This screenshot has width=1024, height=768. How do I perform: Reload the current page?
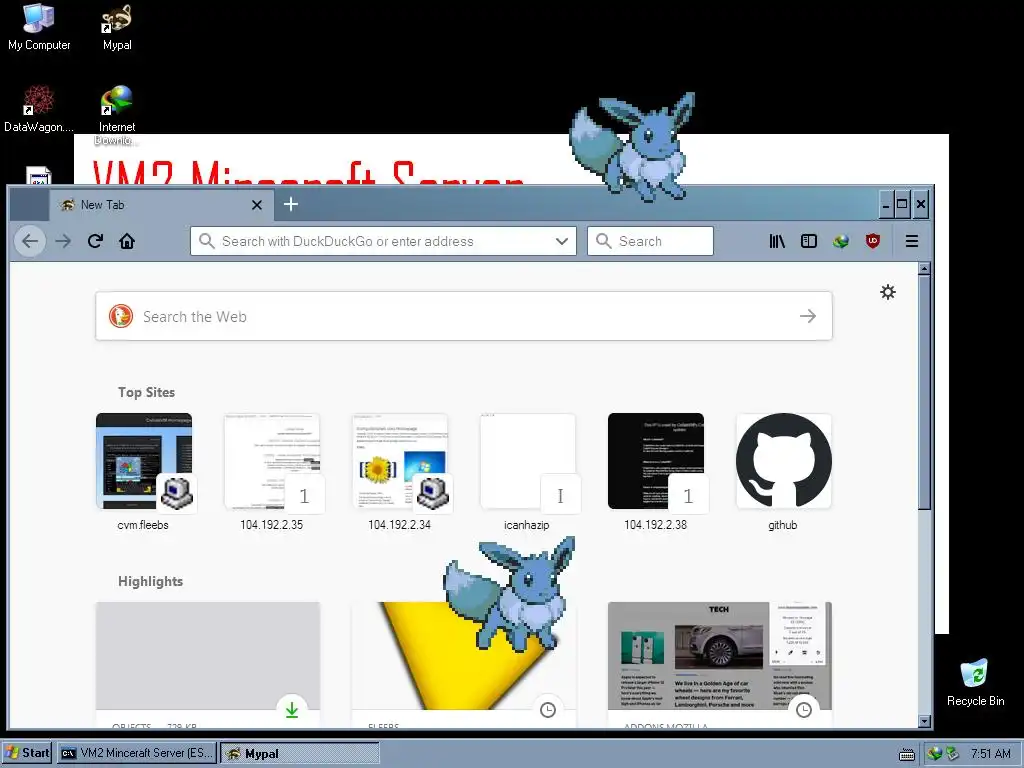click(x=95, y=241)
